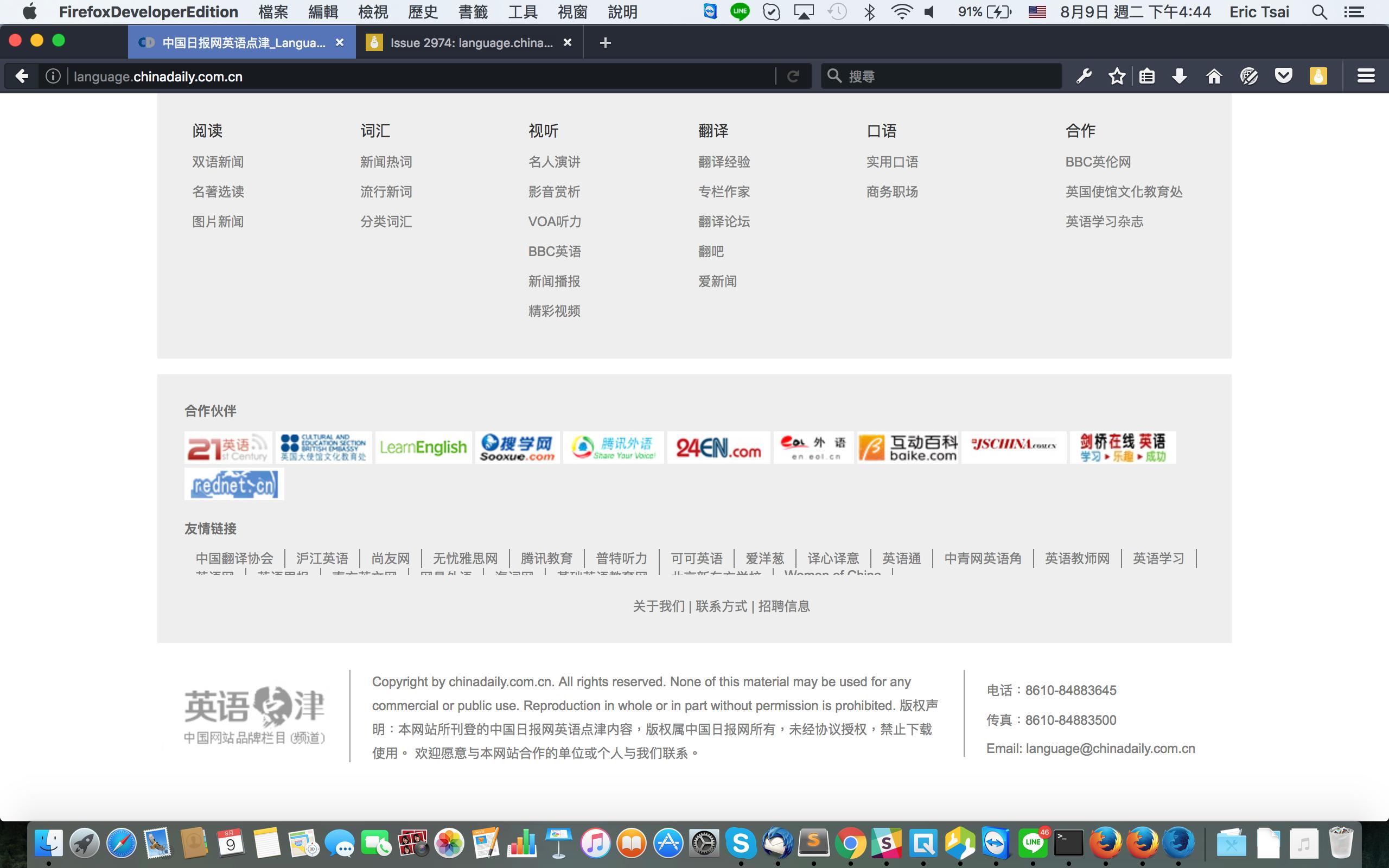
Task: Click the Email language@chinadaily.com.cn text
Action: click(x=1091, y=749)
